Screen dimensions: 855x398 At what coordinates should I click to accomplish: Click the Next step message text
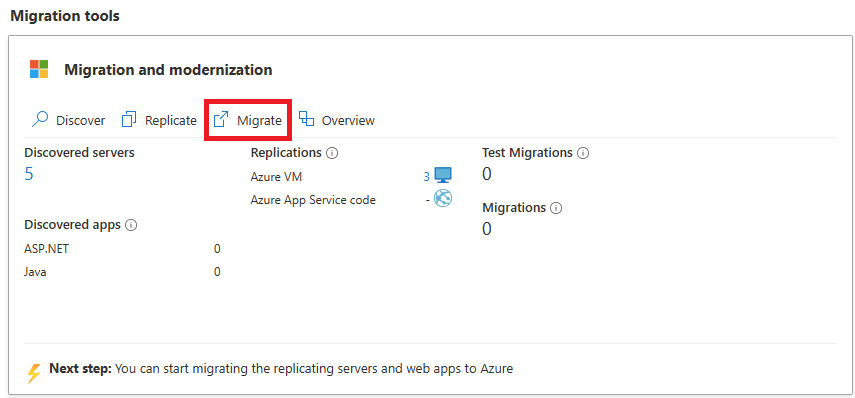(x=281, y=369)
